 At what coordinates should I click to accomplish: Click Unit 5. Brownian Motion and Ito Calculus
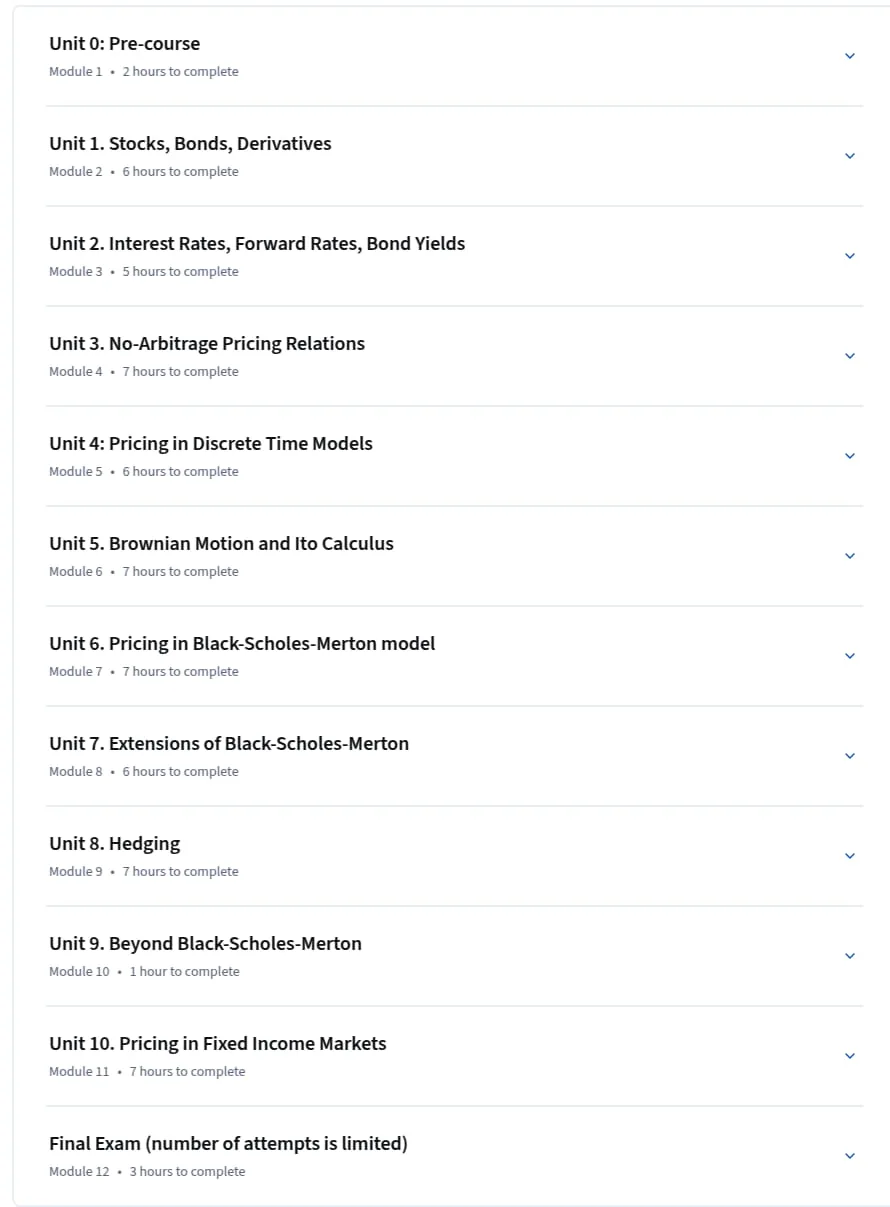point(221,544)
